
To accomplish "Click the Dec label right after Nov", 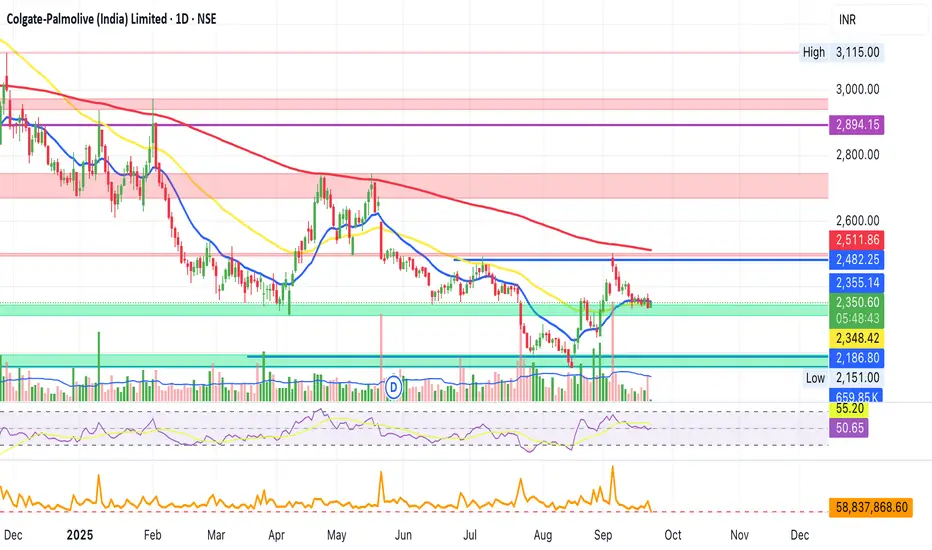I will pyautogui.click(x=800, y=535).
